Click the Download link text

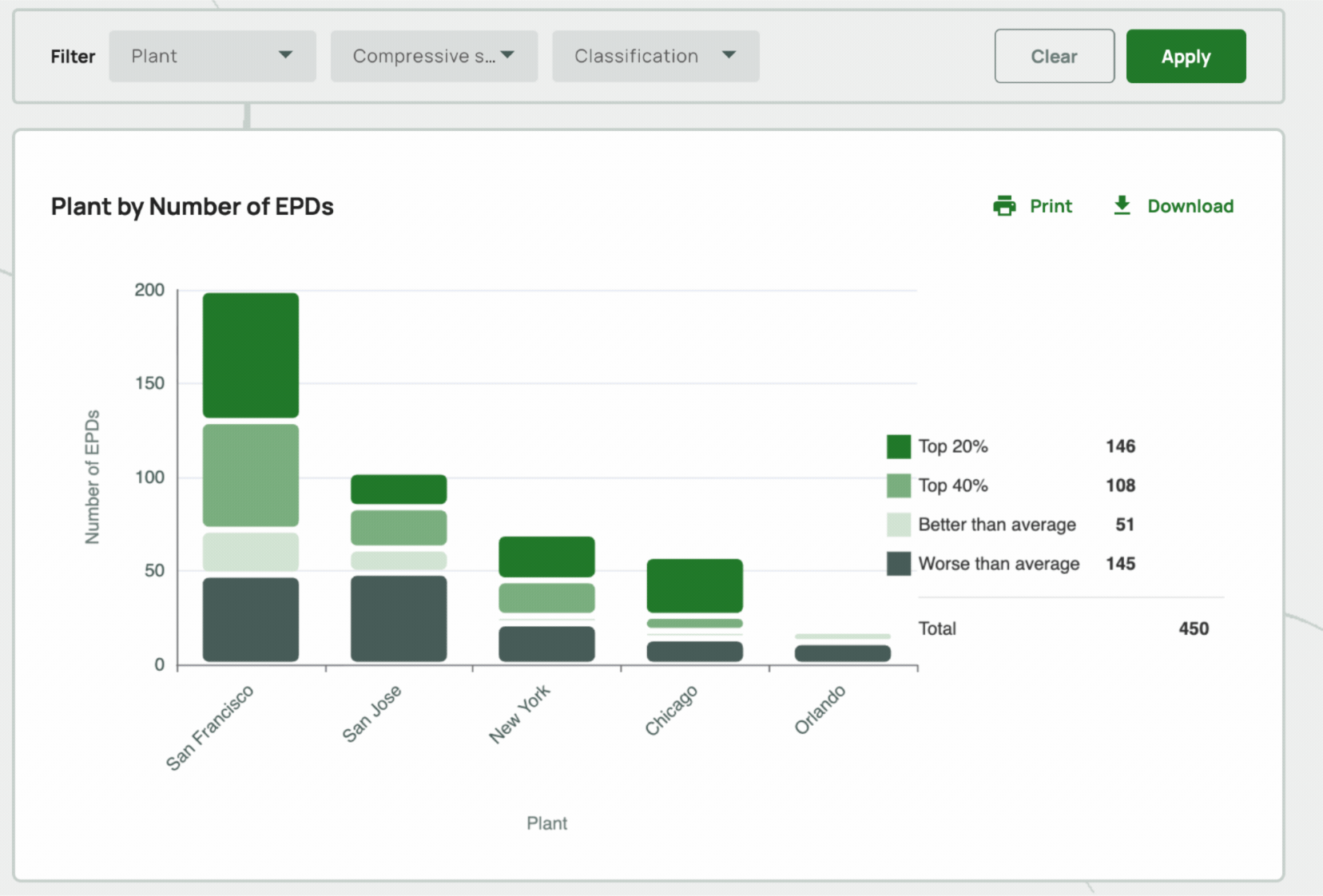click(1190, 206)
